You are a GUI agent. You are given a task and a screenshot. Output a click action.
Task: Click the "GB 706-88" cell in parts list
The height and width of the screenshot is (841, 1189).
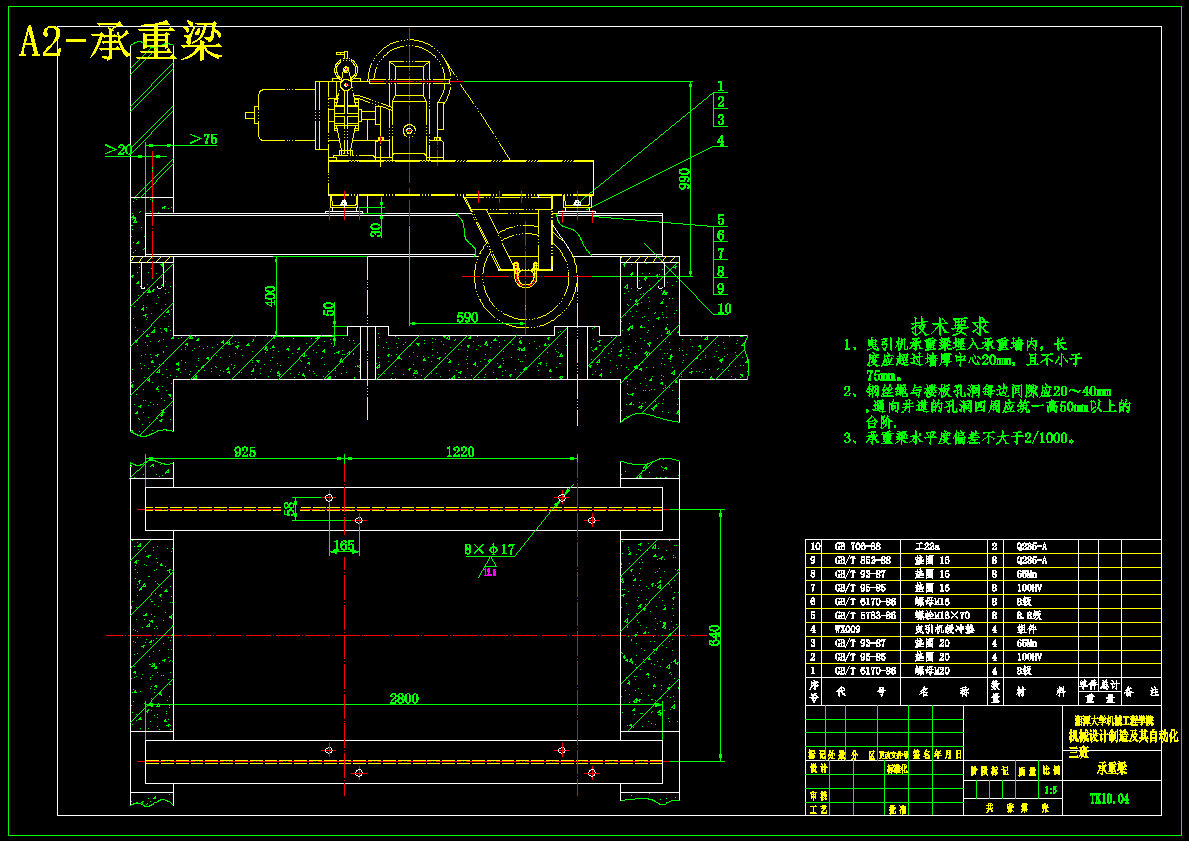coord(858,547)
